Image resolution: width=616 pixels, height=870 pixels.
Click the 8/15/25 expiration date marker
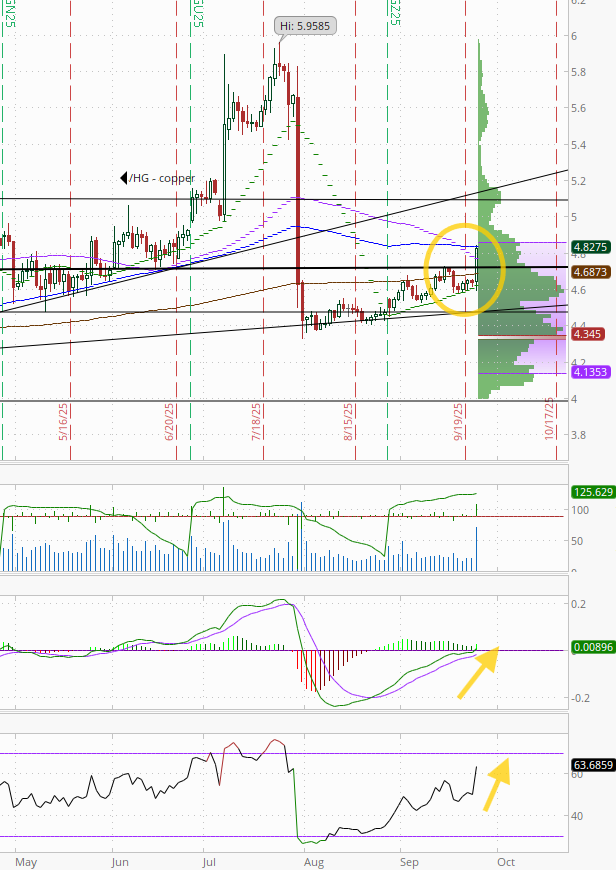pyautogui.click(x=349, y=422)
